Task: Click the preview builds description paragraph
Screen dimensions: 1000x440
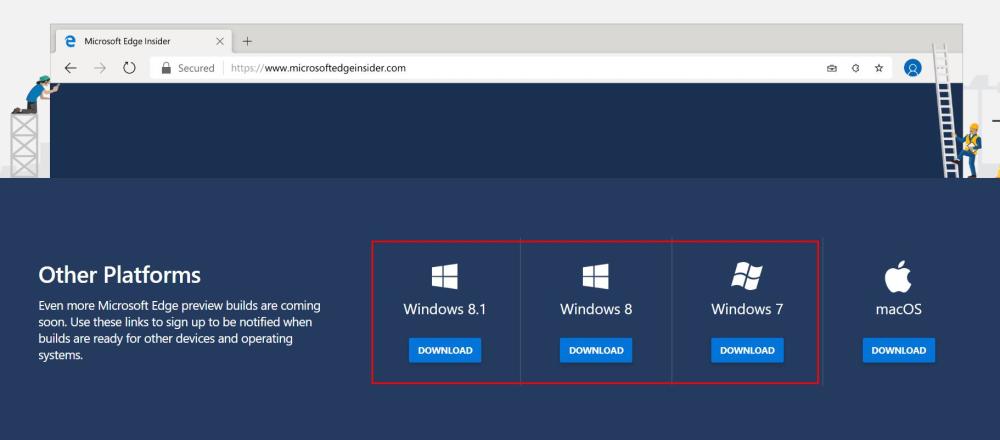Action: pyautogui.click(x=179, y=330)
